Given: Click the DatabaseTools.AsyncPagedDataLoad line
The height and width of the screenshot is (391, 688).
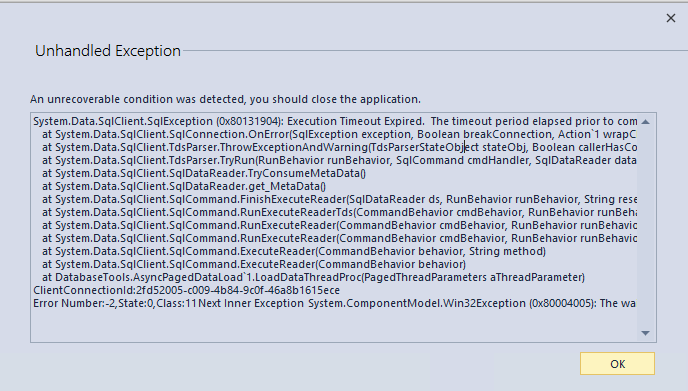Looking at the screenshot, I should 313,277.
